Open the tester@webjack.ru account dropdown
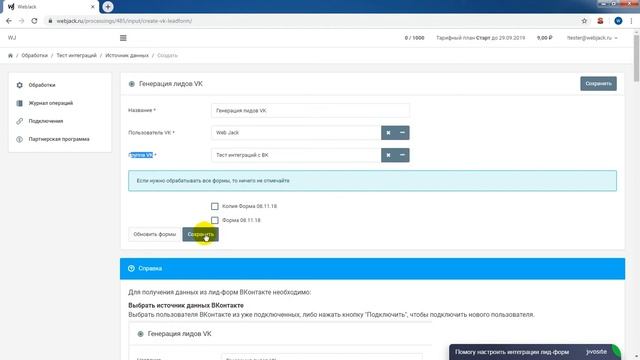The image size is (640, 360). coord(592,38)
